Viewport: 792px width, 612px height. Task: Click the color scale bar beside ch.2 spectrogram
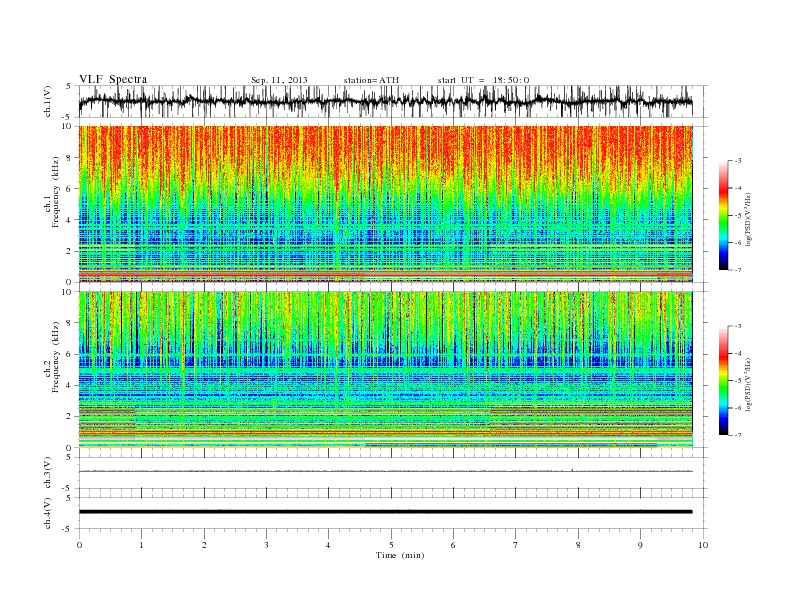click(x=724, y=381)
